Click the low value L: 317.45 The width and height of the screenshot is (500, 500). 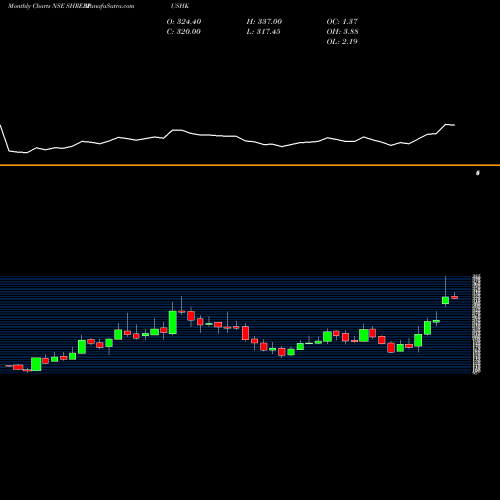coord(263,32)
